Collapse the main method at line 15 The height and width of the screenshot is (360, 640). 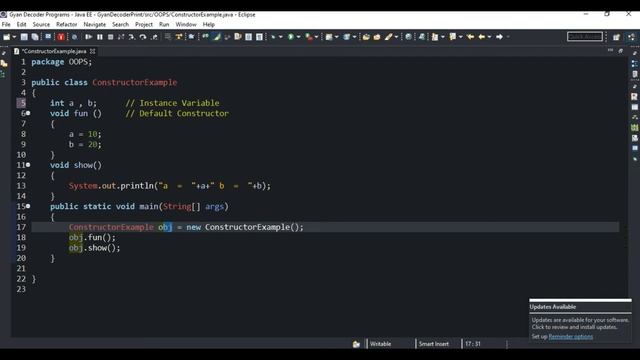click(x=28, y=206)
